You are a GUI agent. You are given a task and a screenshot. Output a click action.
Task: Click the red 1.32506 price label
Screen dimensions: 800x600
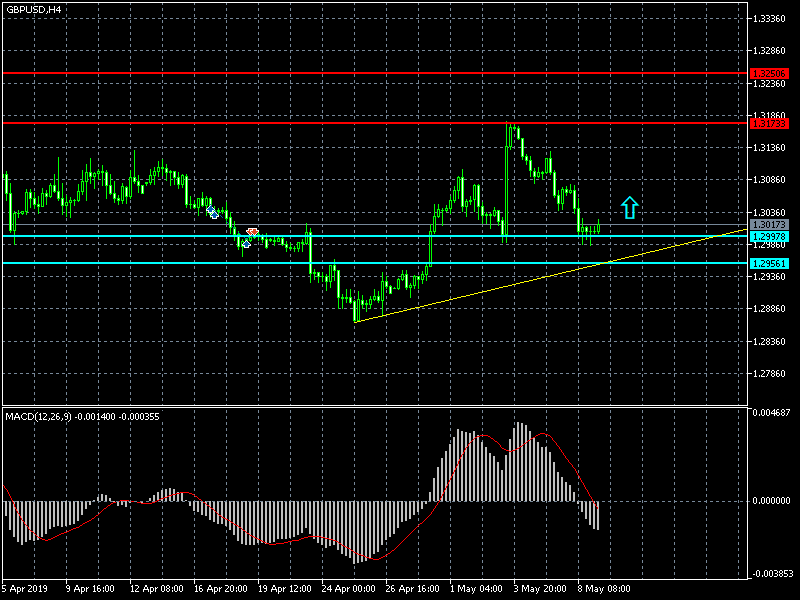768,73
